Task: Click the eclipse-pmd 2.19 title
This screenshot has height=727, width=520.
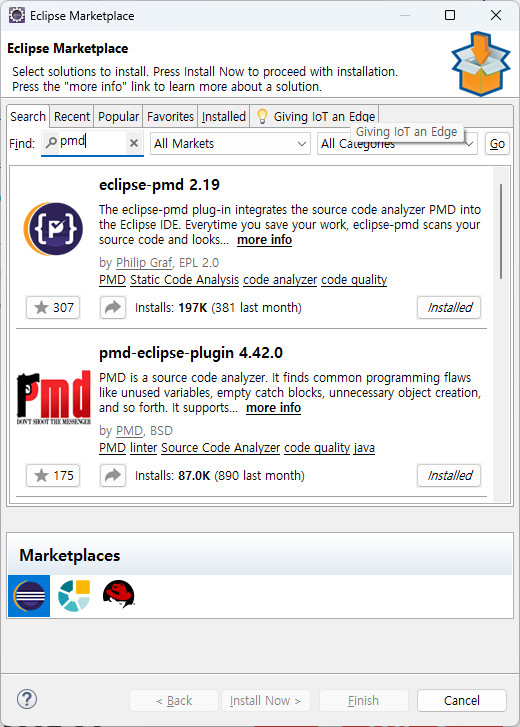Action: coord(159,185)
